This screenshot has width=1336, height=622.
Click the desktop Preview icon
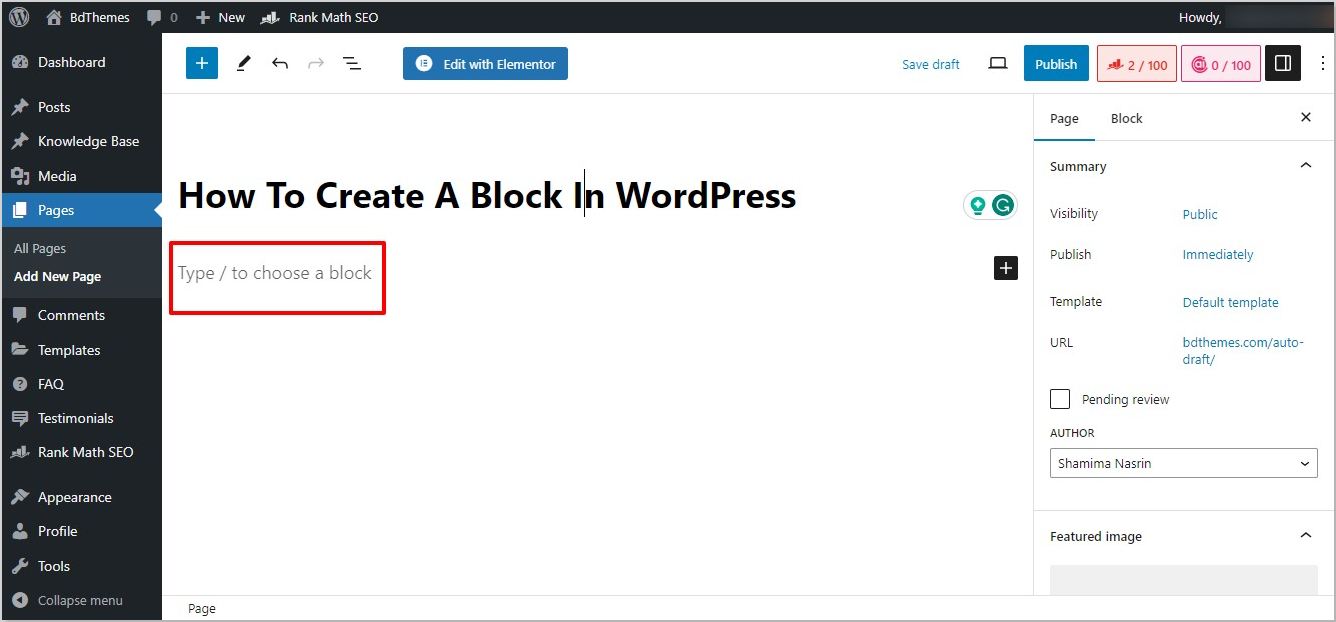[997, 63]
